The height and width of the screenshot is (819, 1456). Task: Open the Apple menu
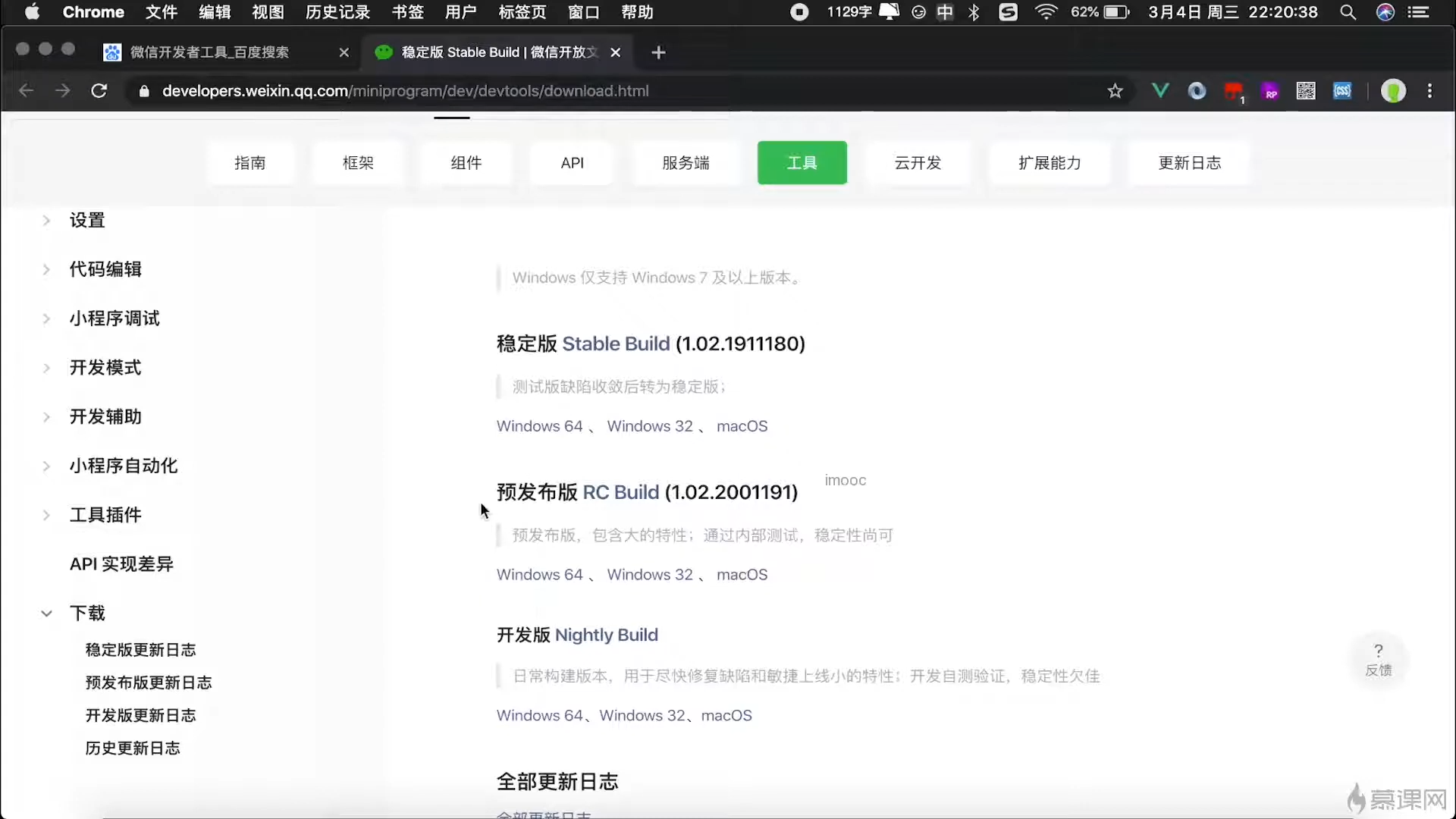[x=32, y=12]
